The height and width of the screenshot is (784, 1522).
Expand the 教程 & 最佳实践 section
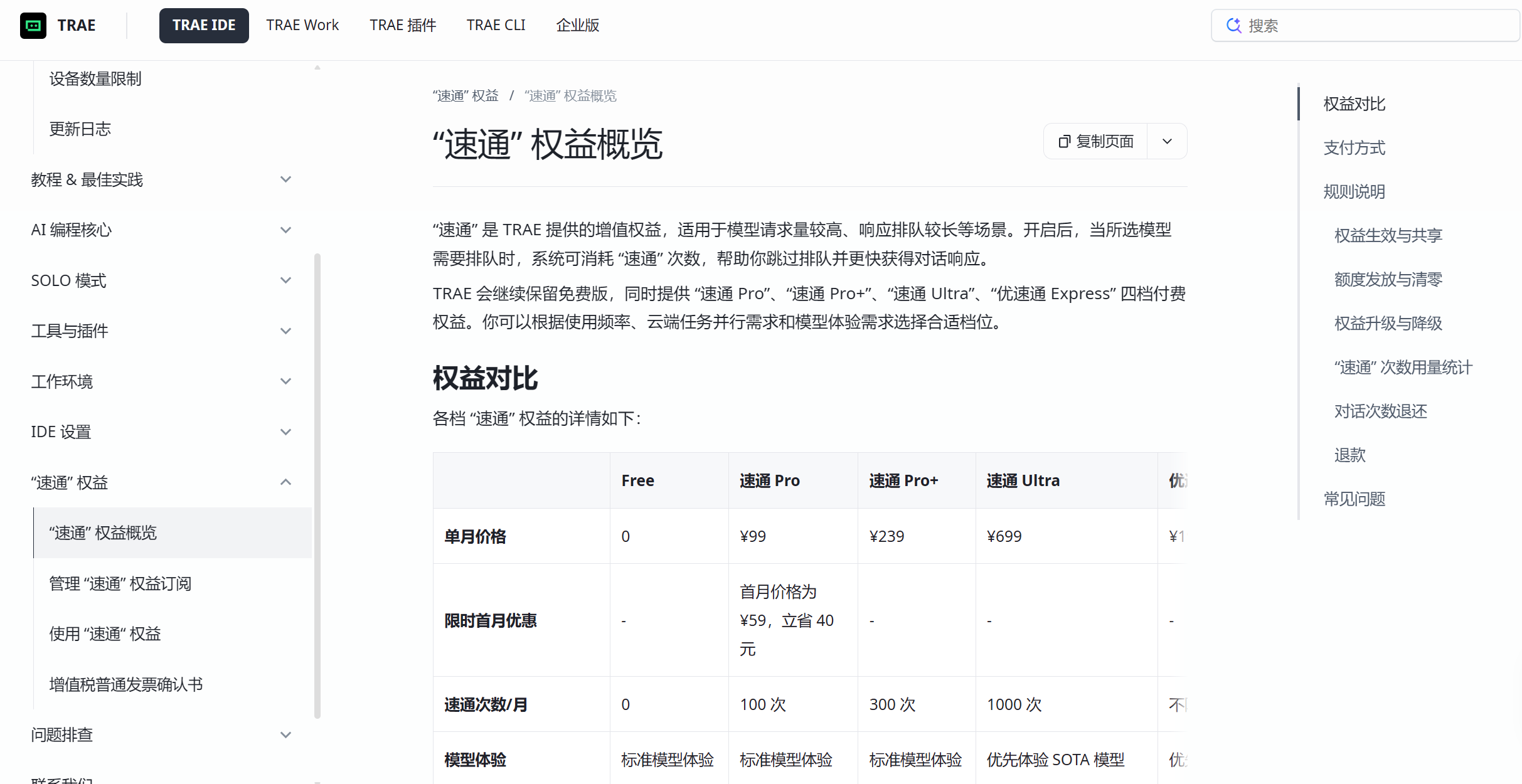coord(285,180)
